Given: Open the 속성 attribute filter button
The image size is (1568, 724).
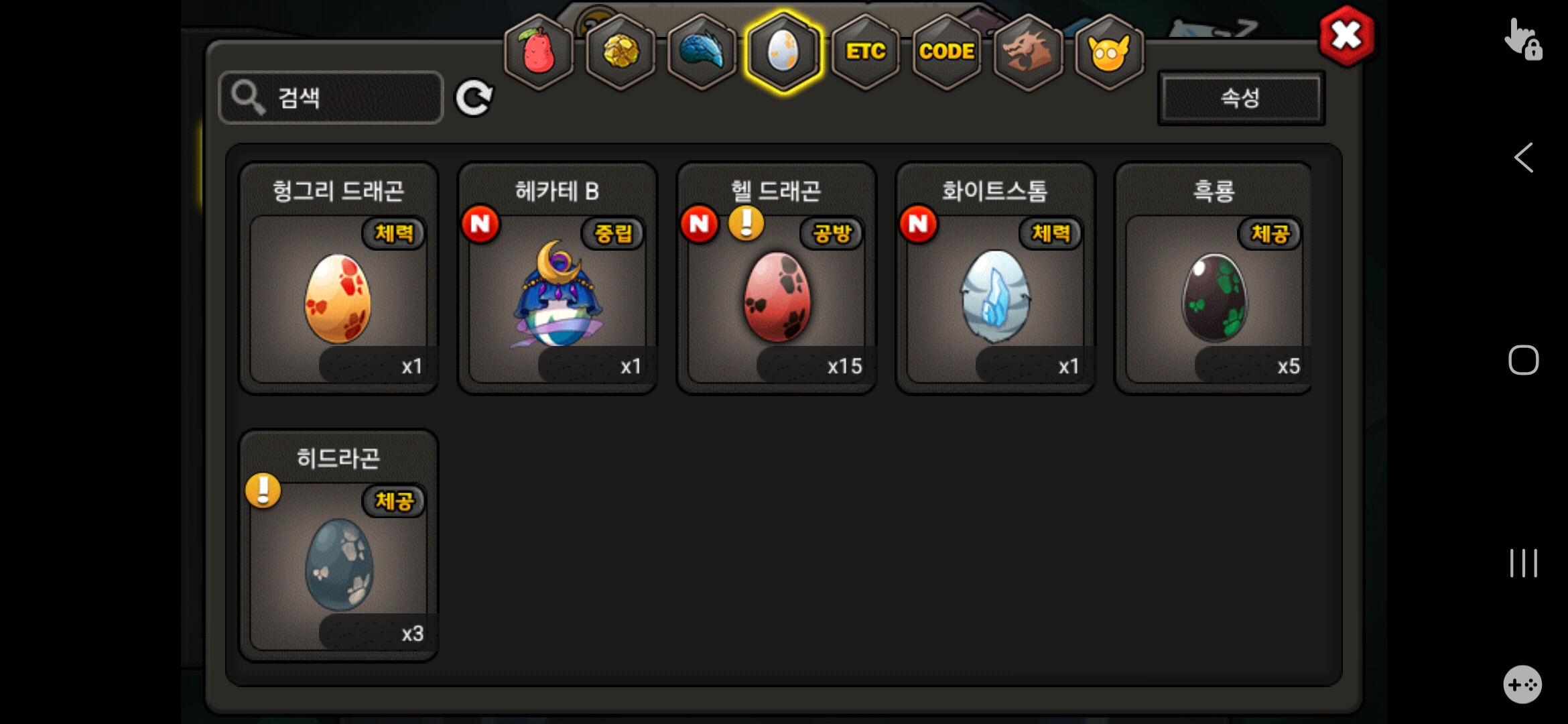Looking at the screenshot, I should pos(1241,98).
